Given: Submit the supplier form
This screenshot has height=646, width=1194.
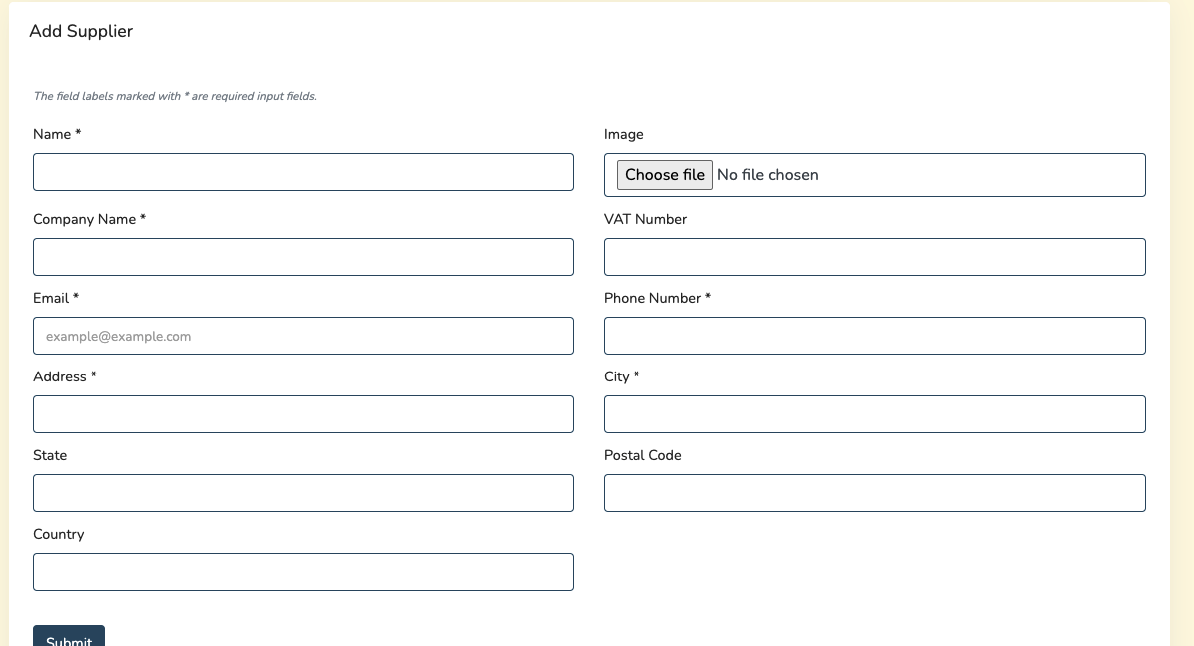Looking at the screenshot, I should (69, 638).
